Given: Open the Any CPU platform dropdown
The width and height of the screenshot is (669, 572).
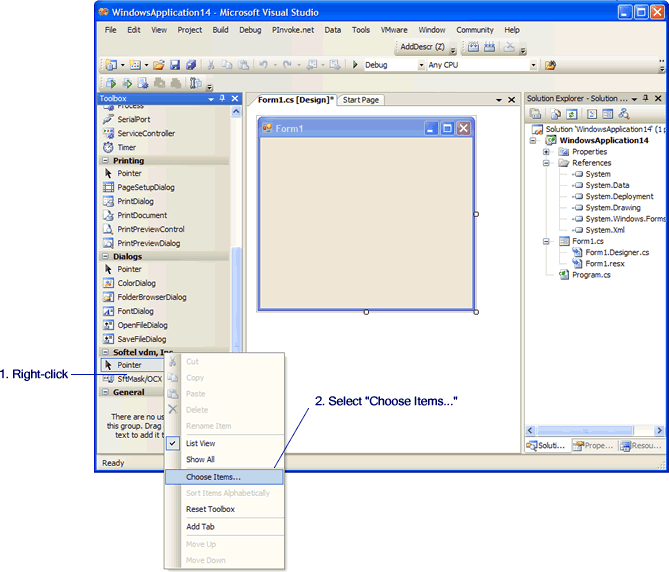Looking at the screenshot, I should 533,65.
